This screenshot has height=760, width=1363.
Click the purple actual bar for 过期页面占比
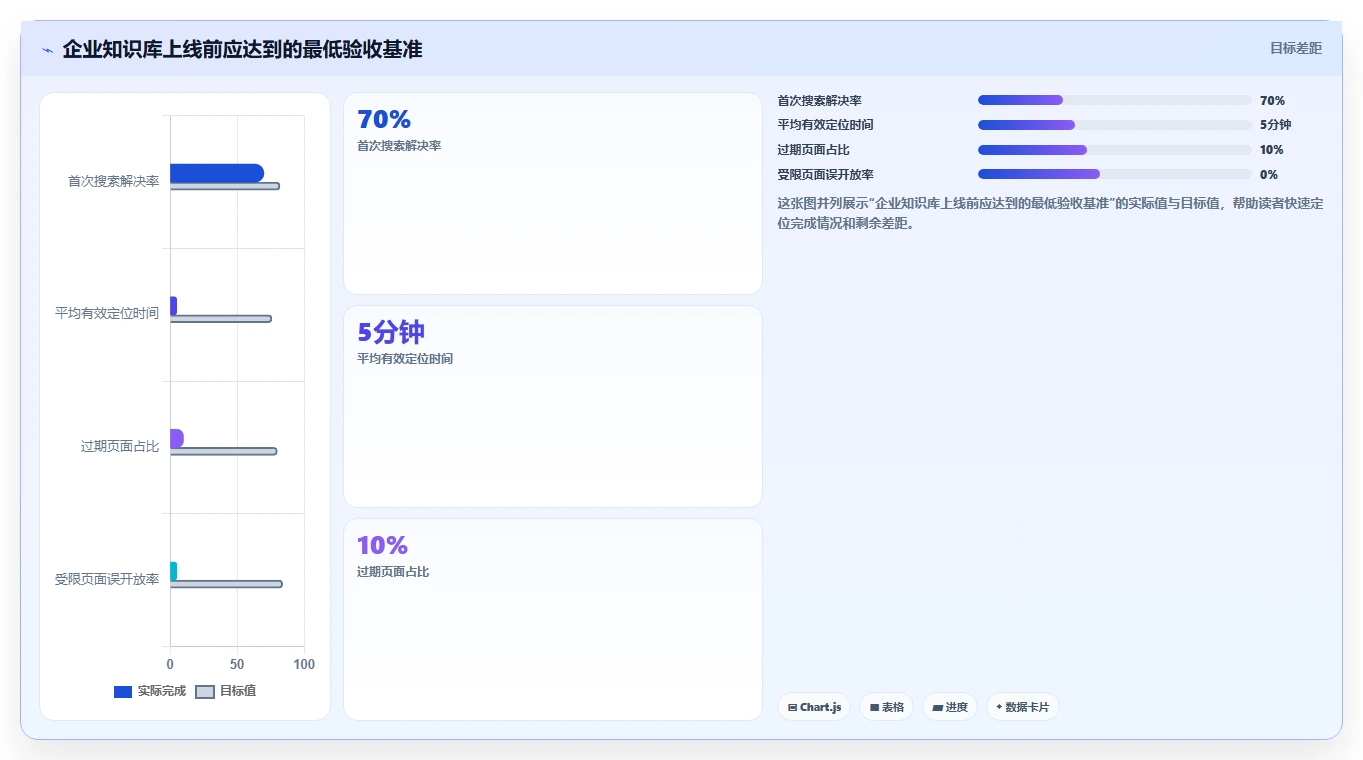(x=177, y=438)
